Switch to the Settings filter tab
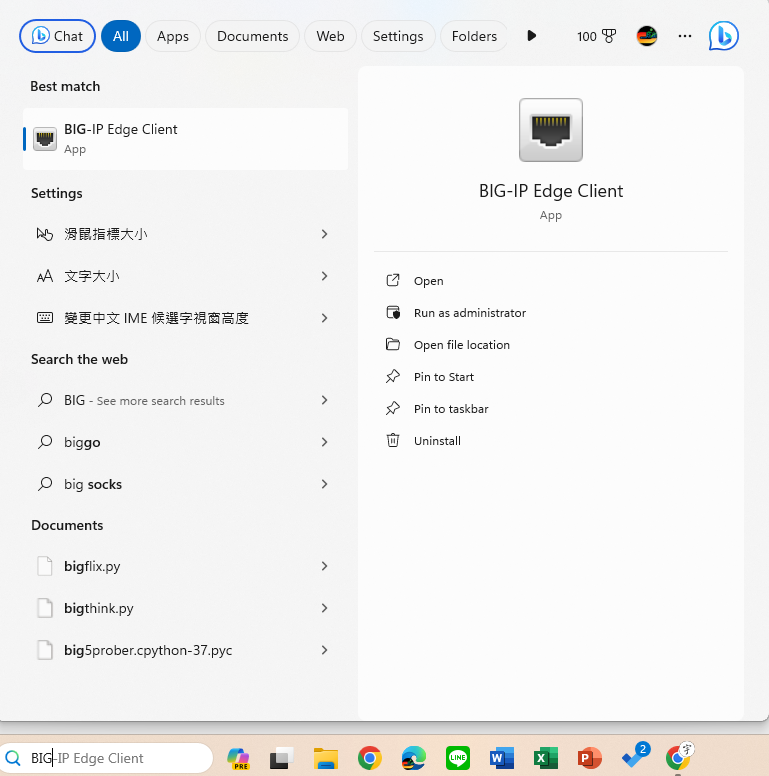The width and height of the screenshot is (769, 776). pos(398,36)
